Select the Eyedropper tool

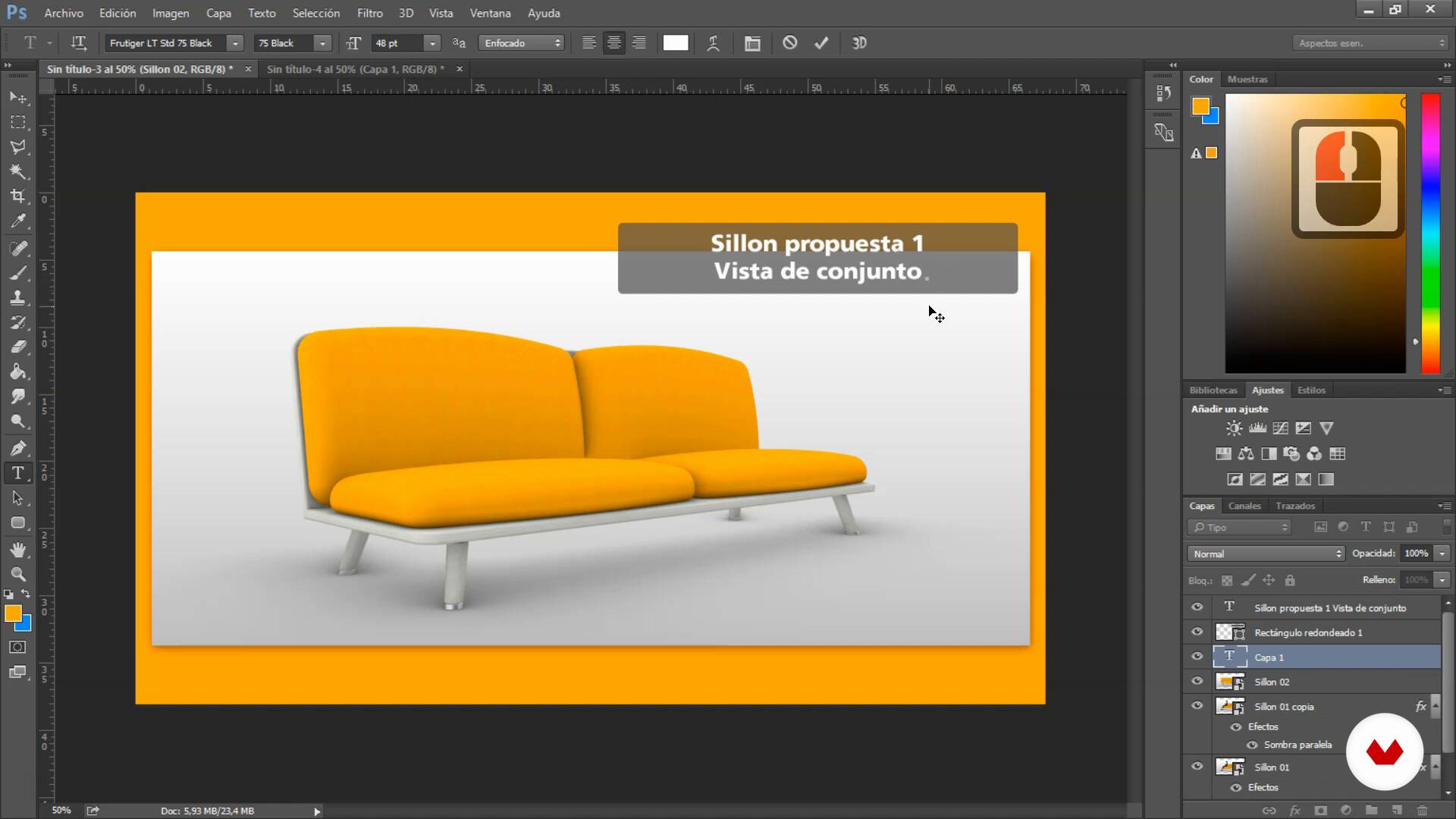[18, 221]
